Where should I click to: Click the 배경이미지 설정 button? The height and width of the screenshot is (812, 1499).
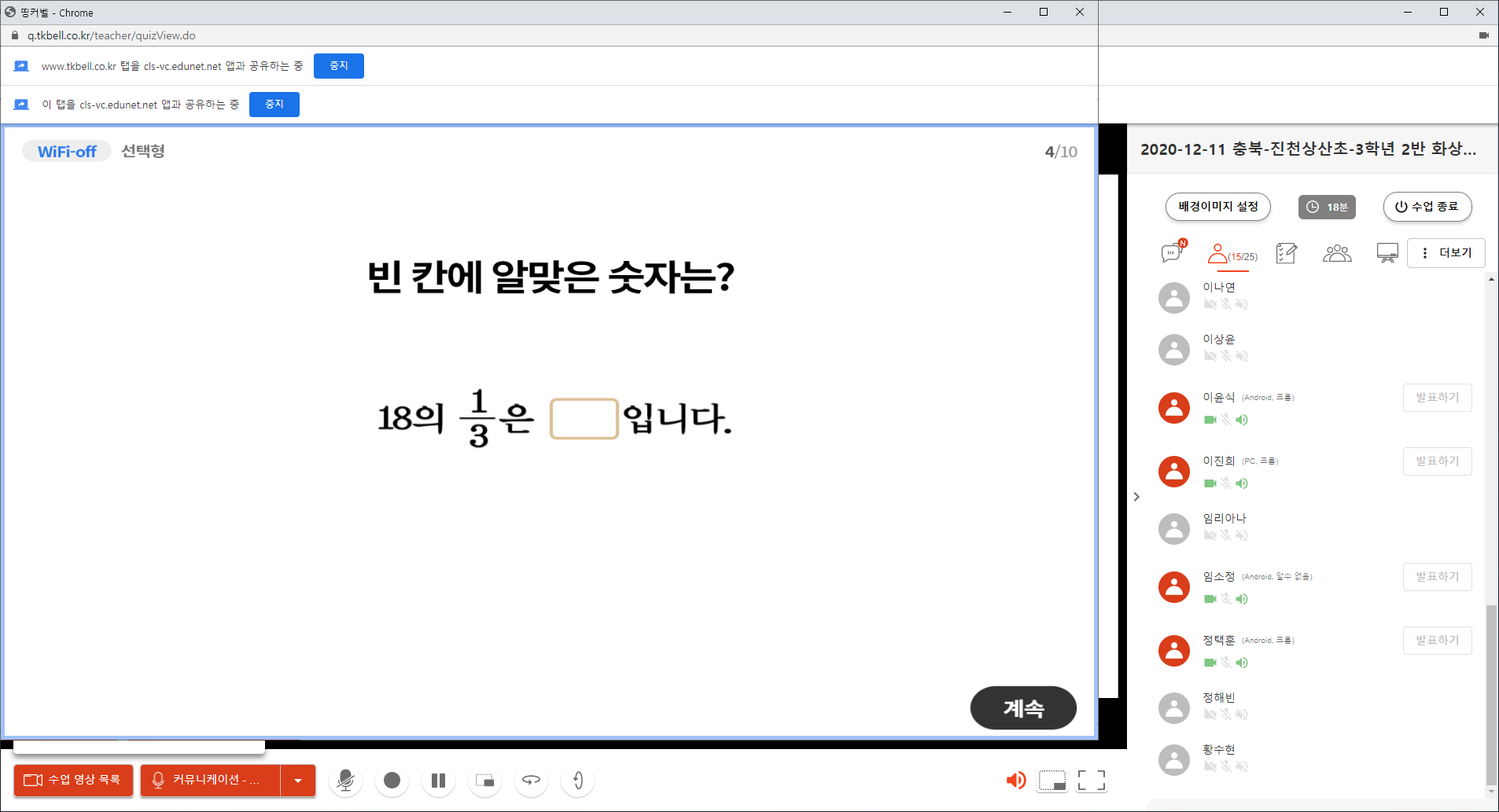1218,207
